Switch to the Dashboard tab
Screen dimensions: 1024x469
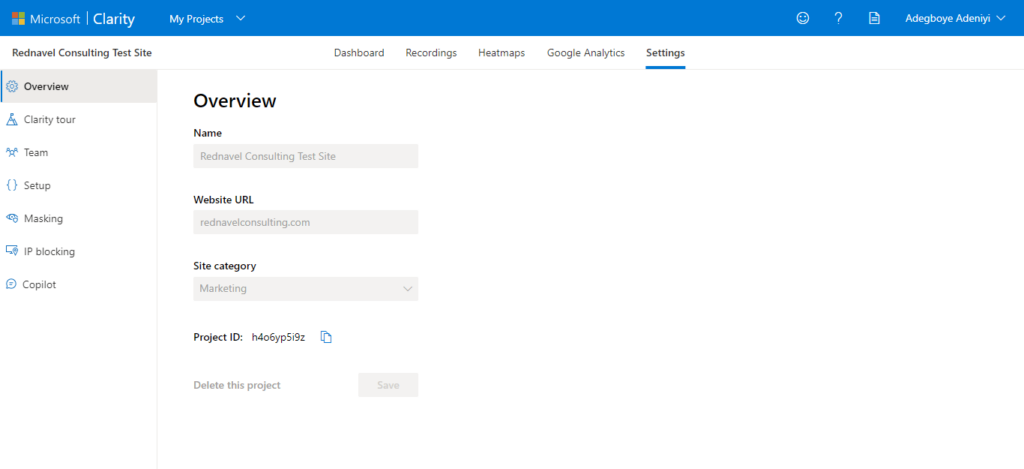[x=359, y=53]
